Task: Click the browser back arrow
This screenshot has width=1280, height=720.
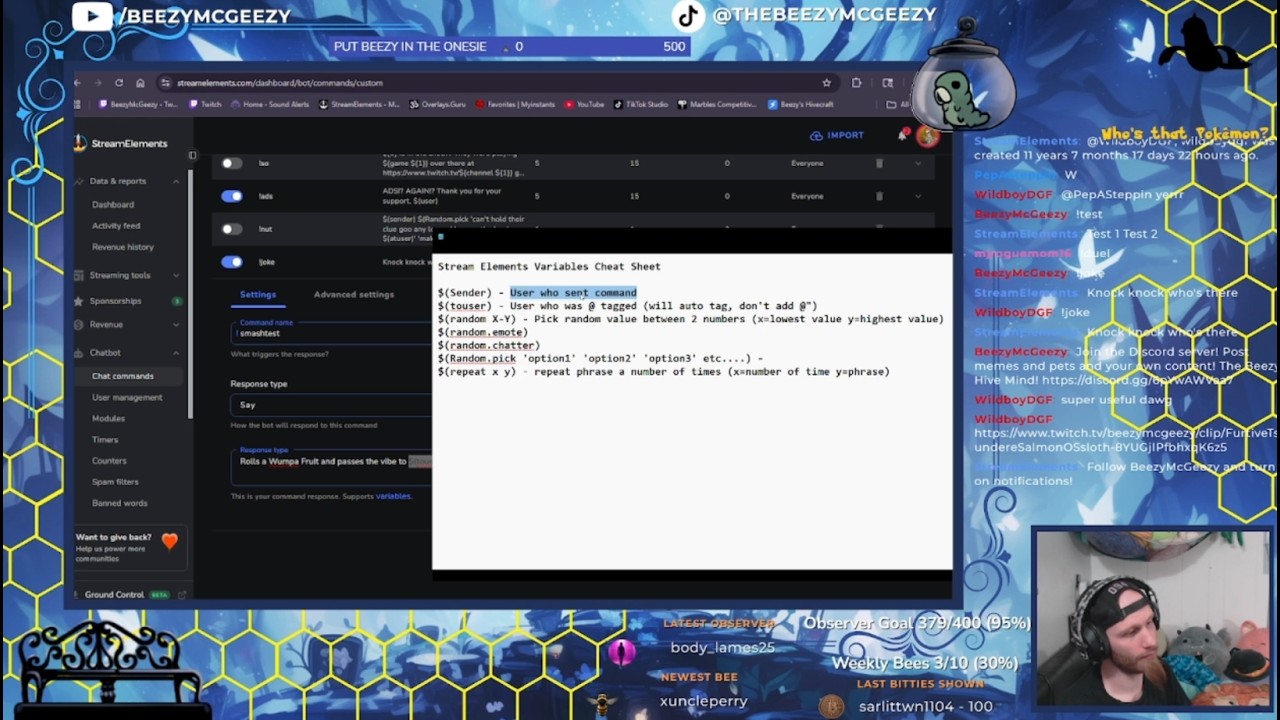Action: coord(78,83)
